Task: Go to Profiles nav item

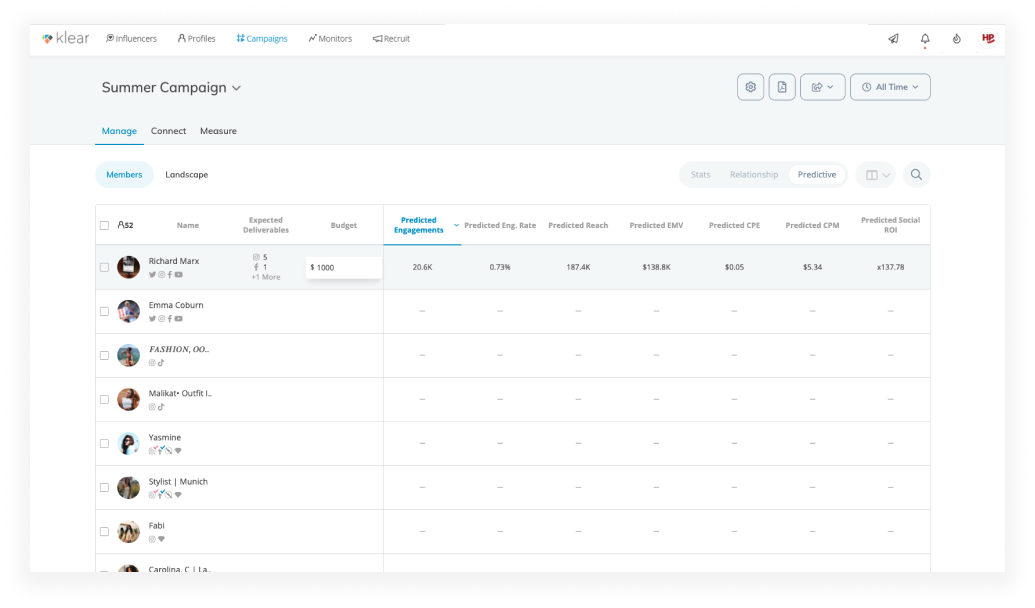Action: coord(197,39)
